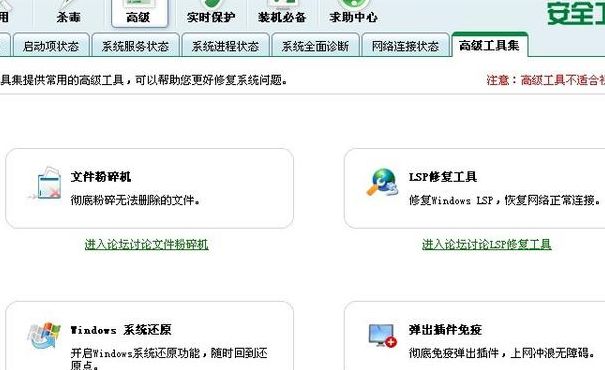Switch to 系统进程状态 tab
The width and height of the screenshot is (605, 370).
226,46
